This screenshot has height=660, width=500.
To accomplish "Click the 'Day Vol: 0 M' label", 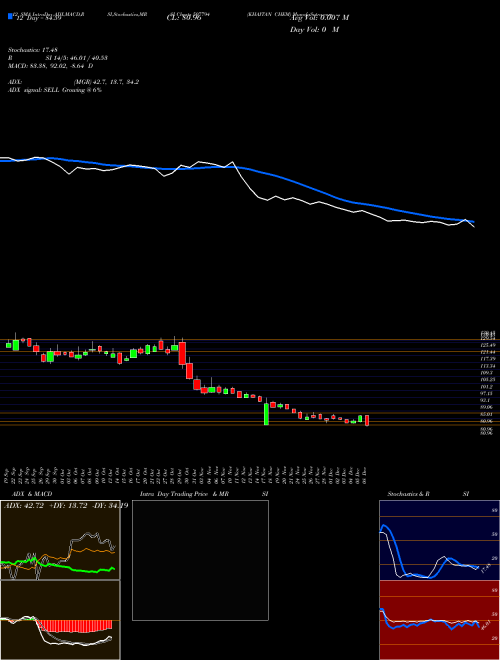I will (314, 30).
